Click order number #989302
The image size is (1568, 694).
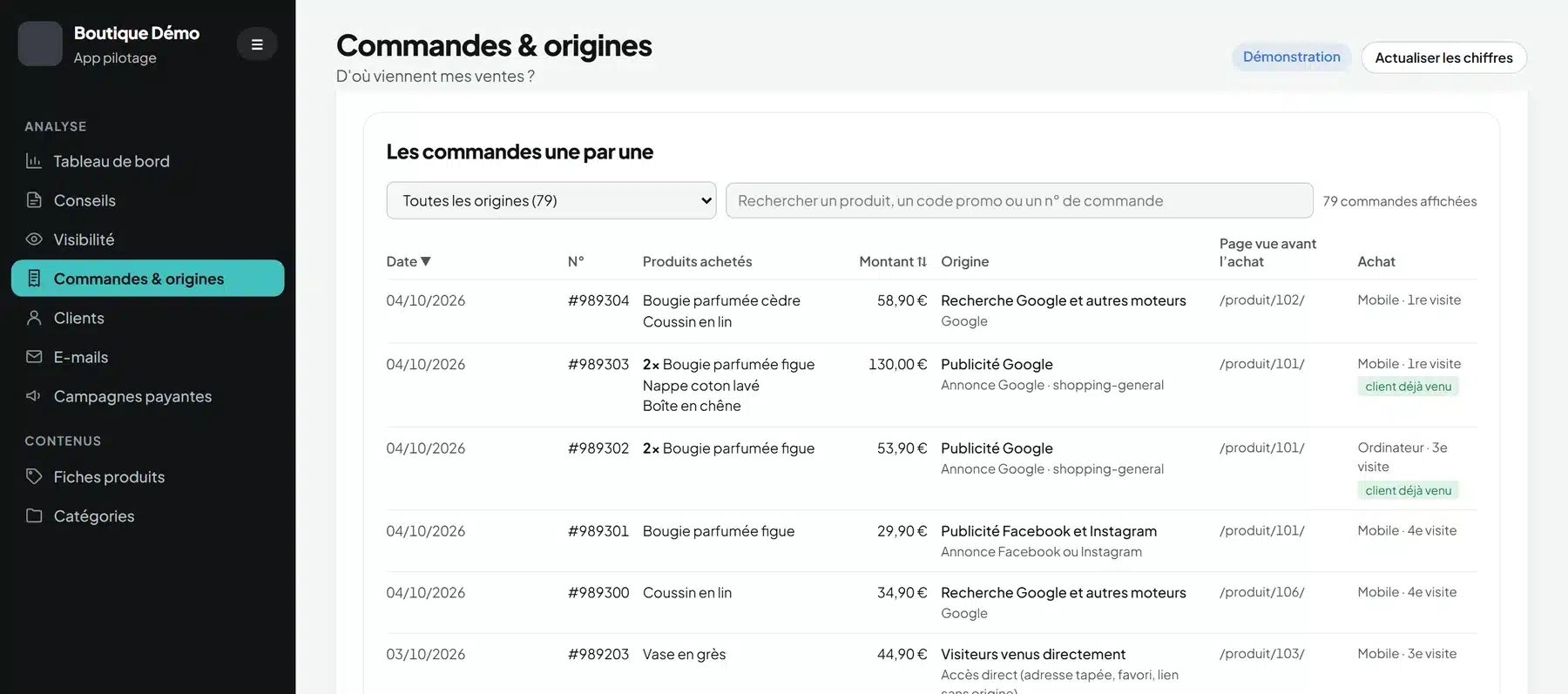(x=598, y=448)
